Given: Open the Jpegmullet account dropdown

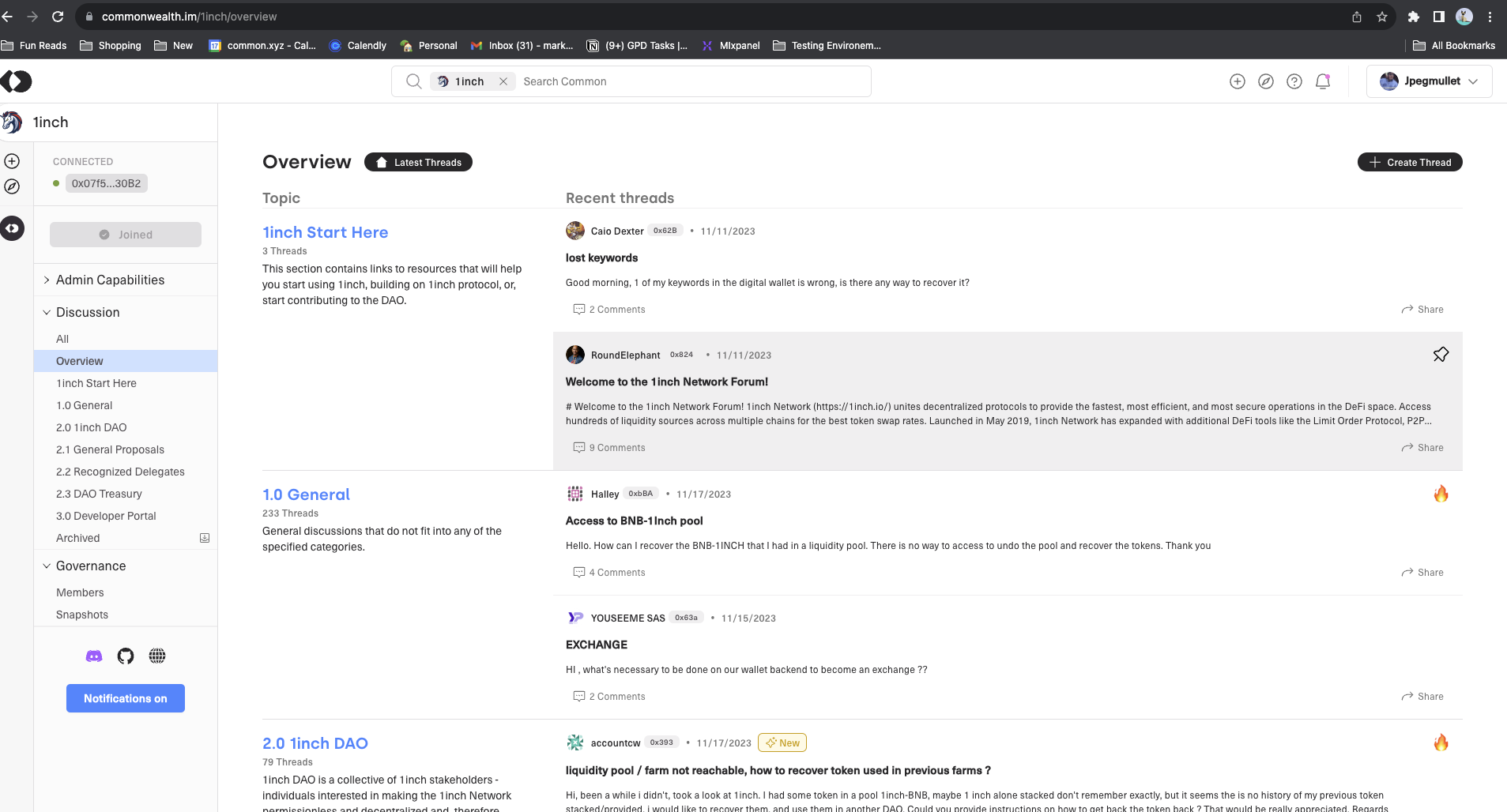Looking at the screenshot, I should pyautogui.click(x=1429, y=81).
